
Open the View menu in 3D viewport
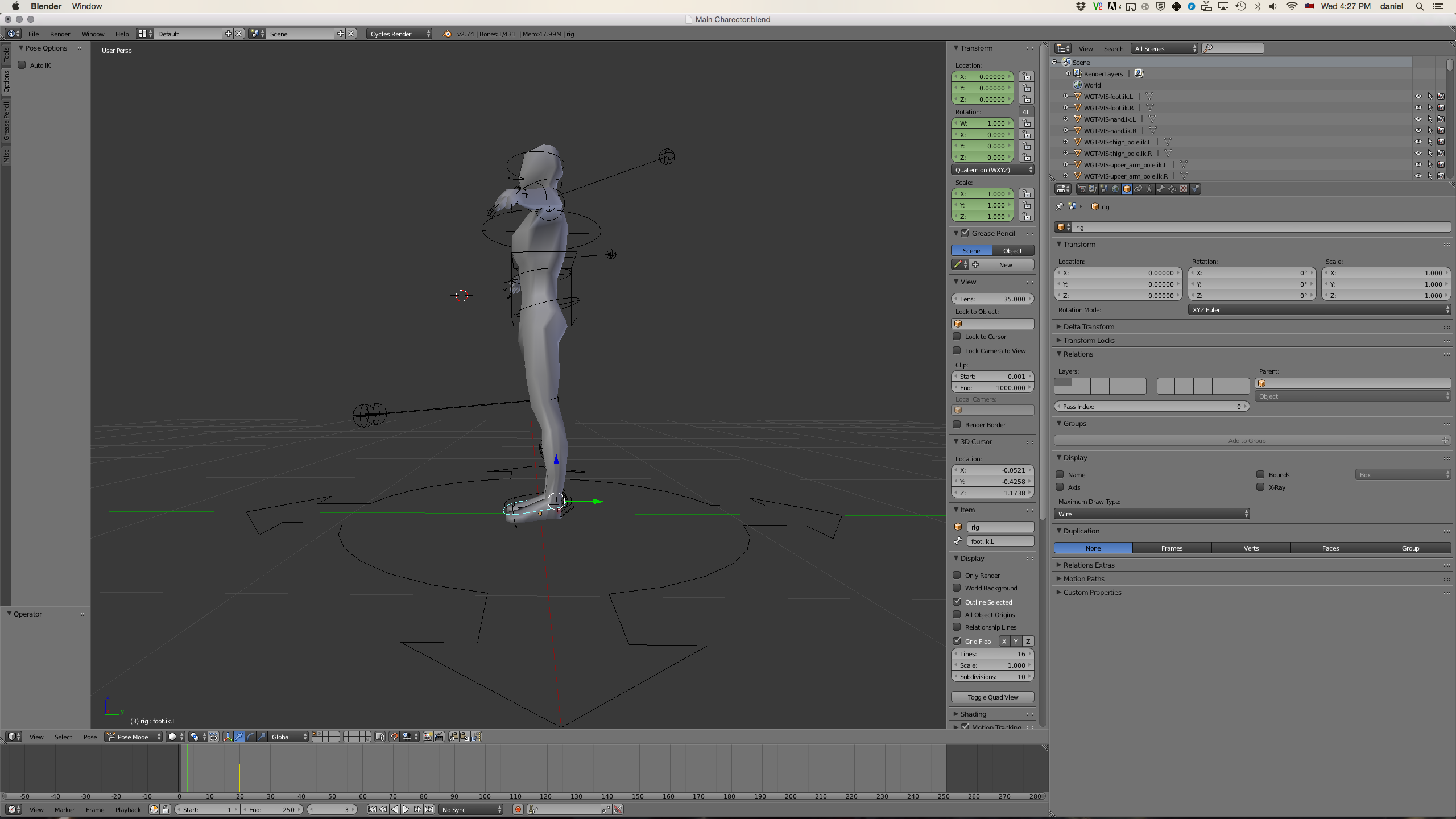click(36, 736)
